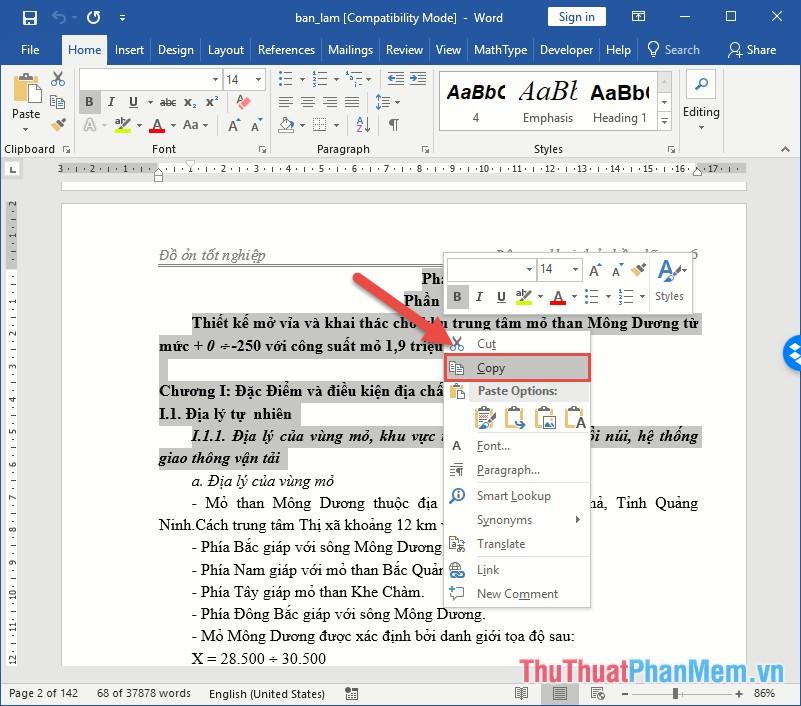The height and width of the screenshot is (706, 801).
Task: Choose Copy from the context menu
Action: [x=490, y=368]
